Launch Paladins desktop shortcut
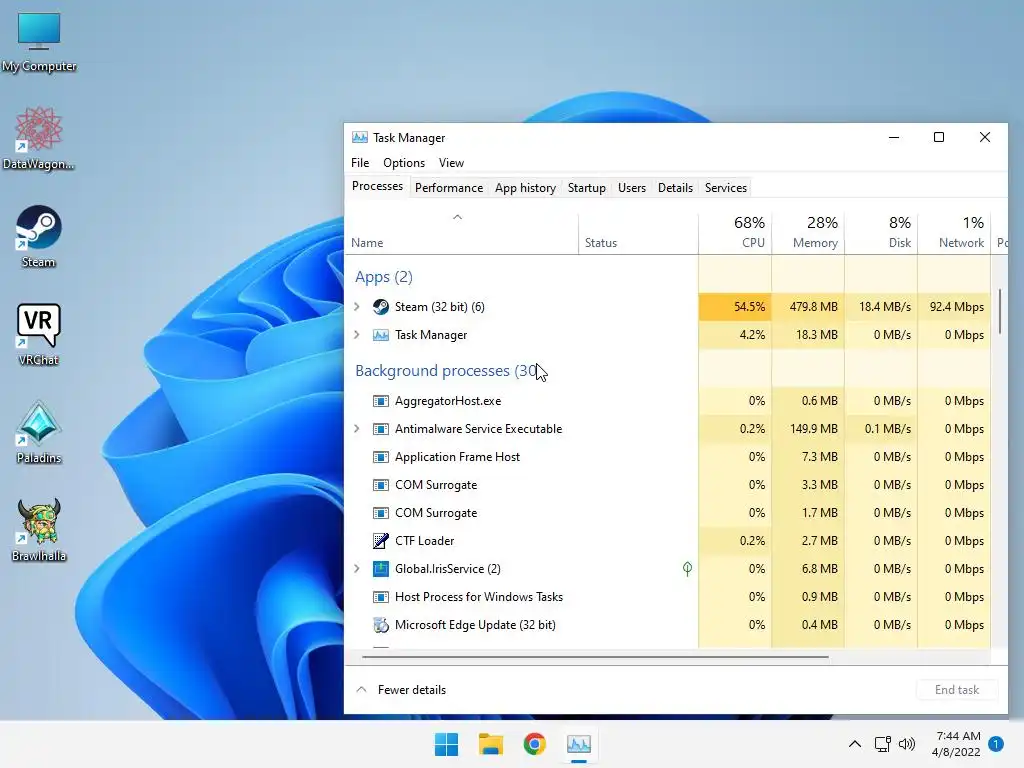1024x768 pixels. click(x=39, y=432)
